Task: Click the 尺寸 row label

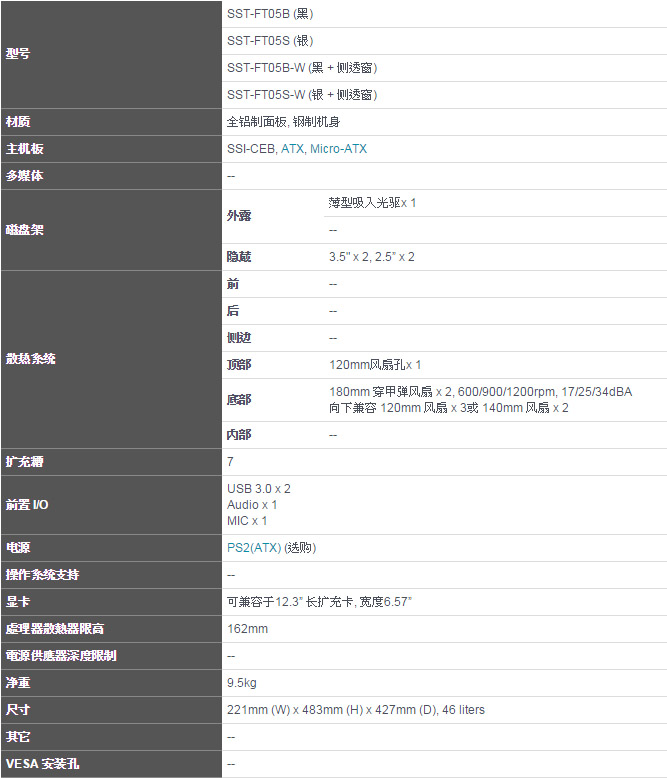Action: click(x=18, y=710)
